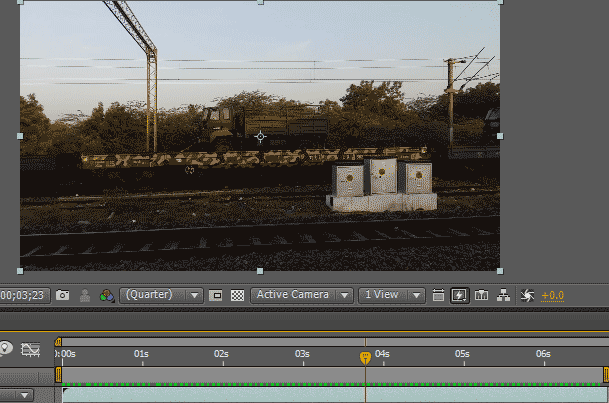Click the work area end handle
Viewport: 609px width, 403px height.
point(606,375)
